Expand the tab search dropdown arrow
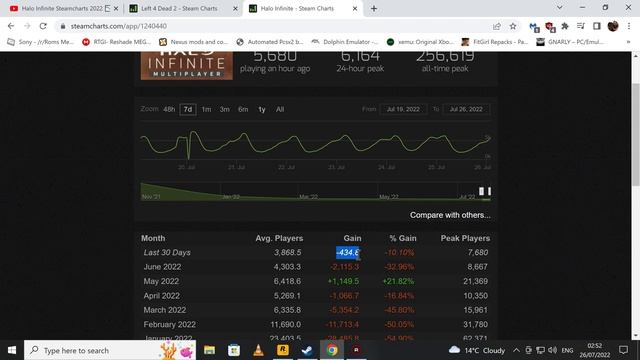 point(560,8)
